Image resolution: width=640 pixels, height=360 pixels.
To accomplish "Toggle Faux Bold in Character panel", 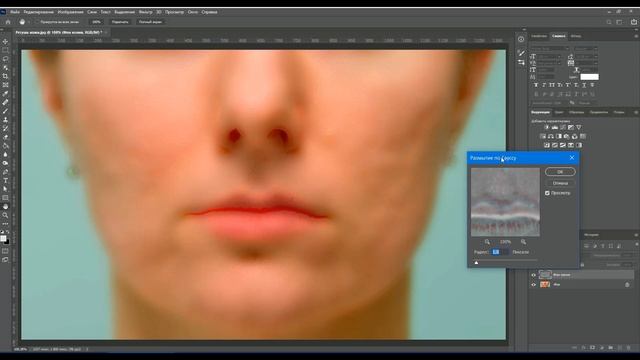I will (x=536, y=85).
